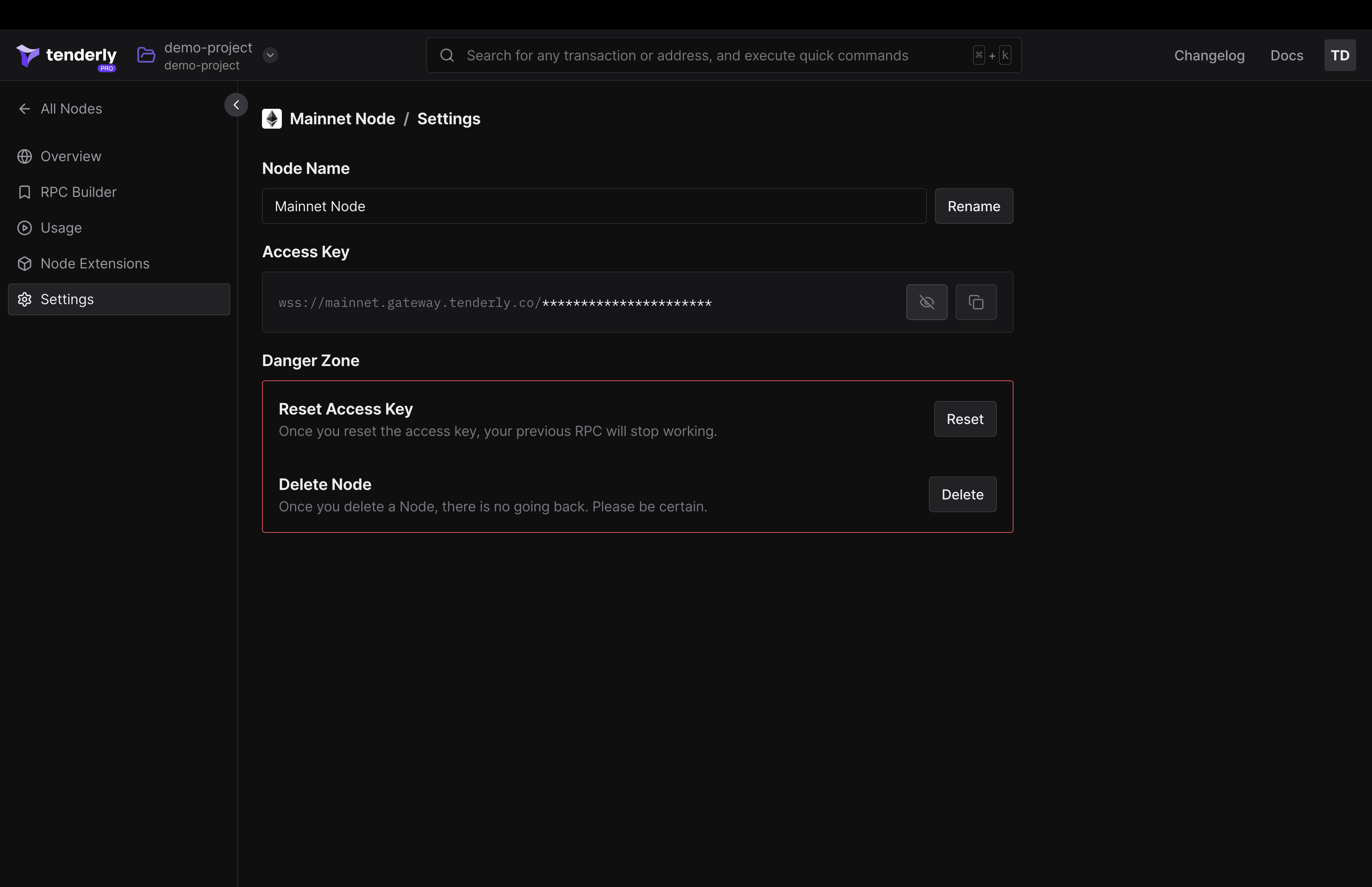Focus the transaction search field

tap(724, 55)
